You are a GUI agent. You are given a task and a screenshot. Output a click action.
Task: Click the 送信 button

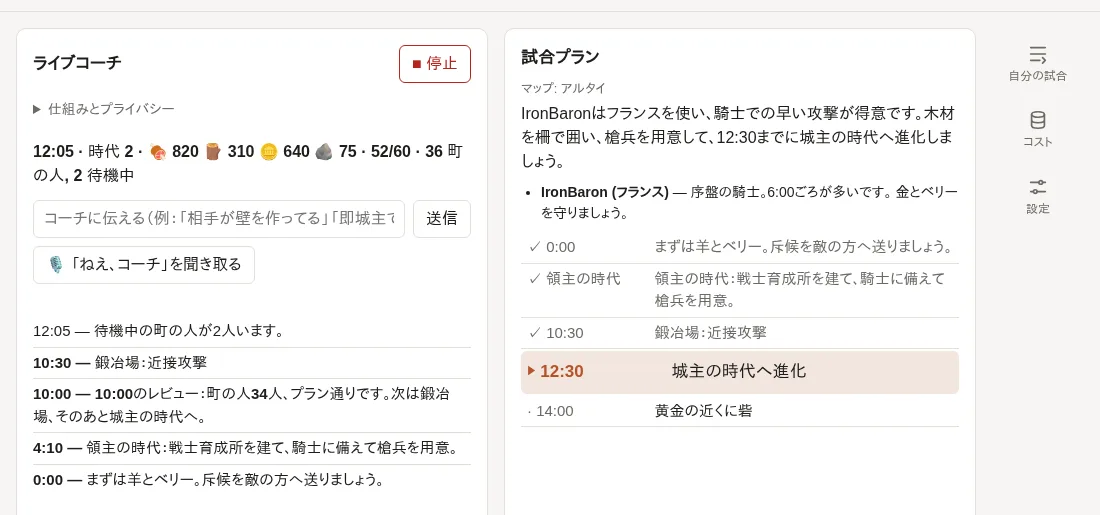tap(442, 219)
